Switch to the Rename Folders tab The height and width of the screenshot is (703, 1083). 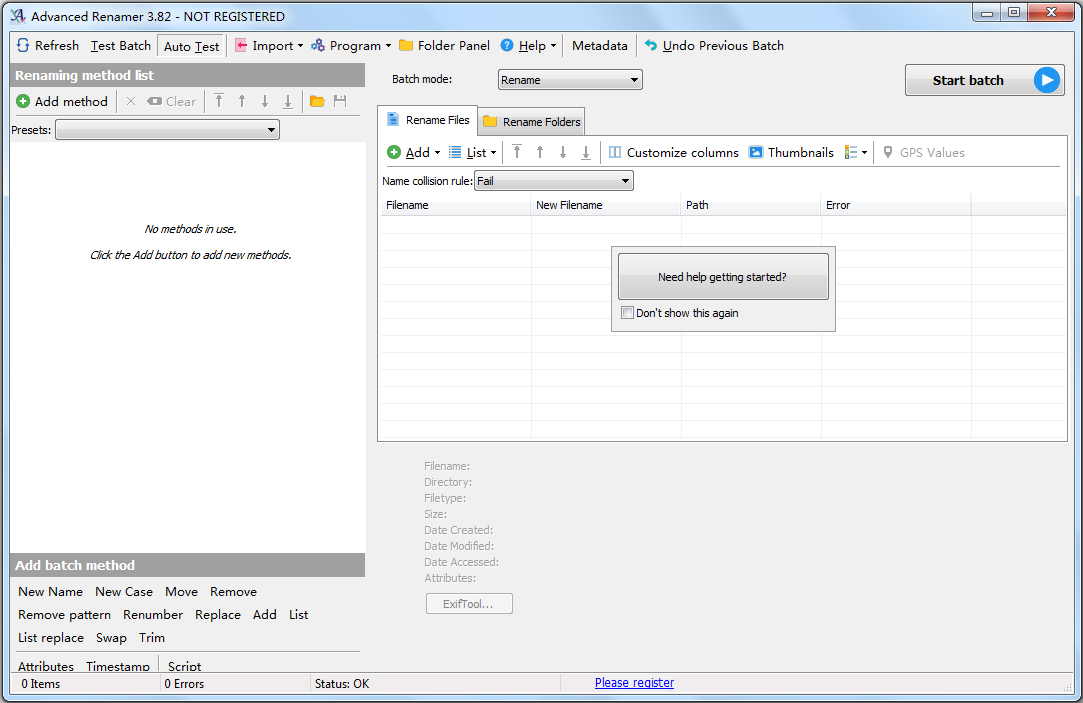point(531,122)
